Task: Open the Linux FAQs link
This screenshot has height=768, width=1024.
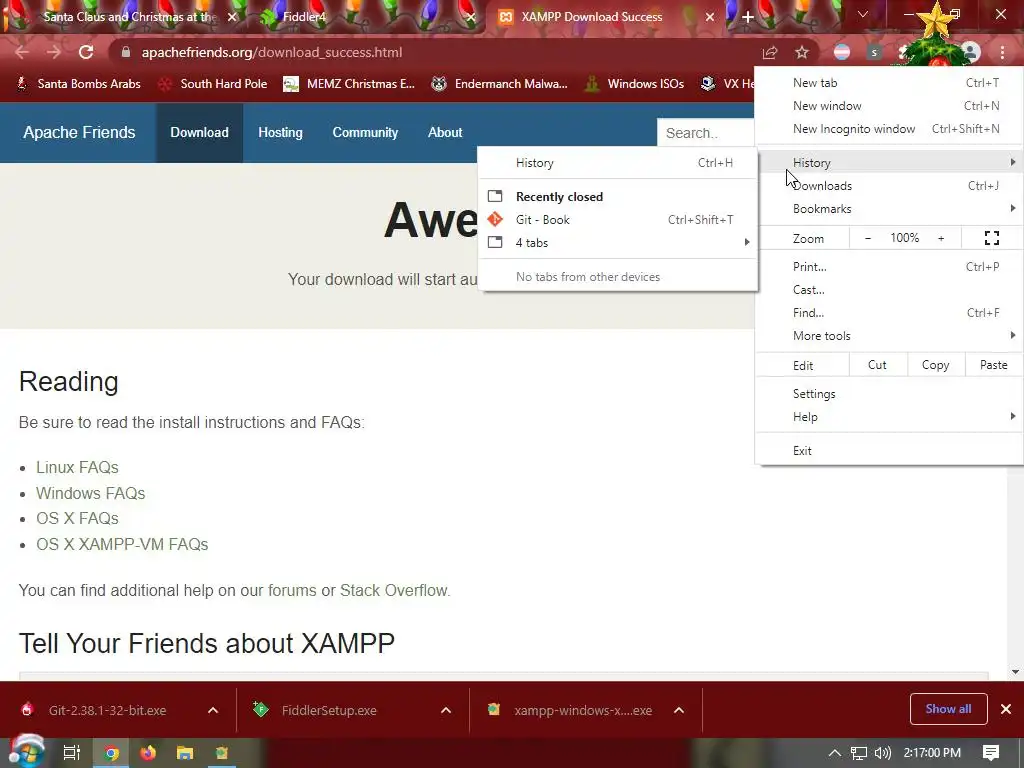Action: click(x=77, y=468)
